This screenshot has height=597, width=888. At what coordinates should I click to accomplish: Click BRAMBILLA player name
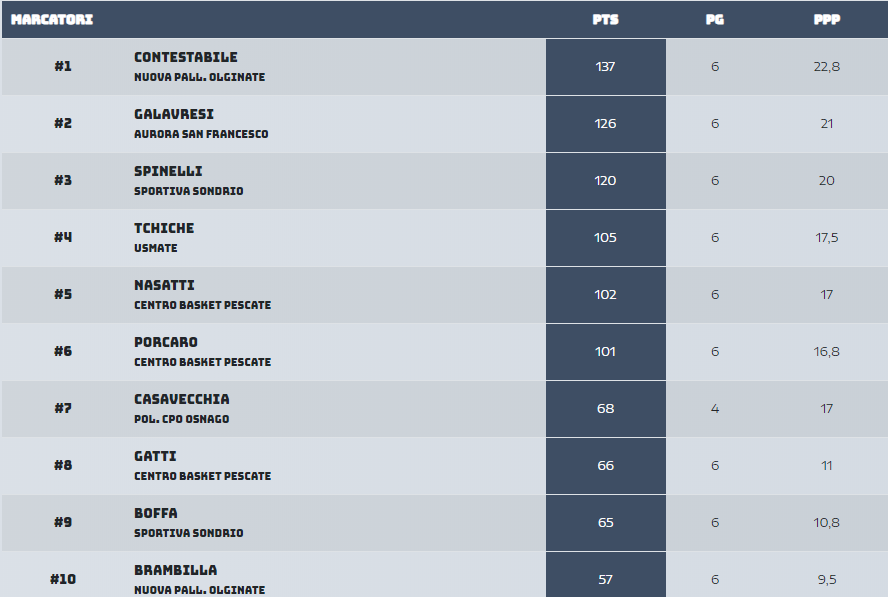tap(176, 570)
